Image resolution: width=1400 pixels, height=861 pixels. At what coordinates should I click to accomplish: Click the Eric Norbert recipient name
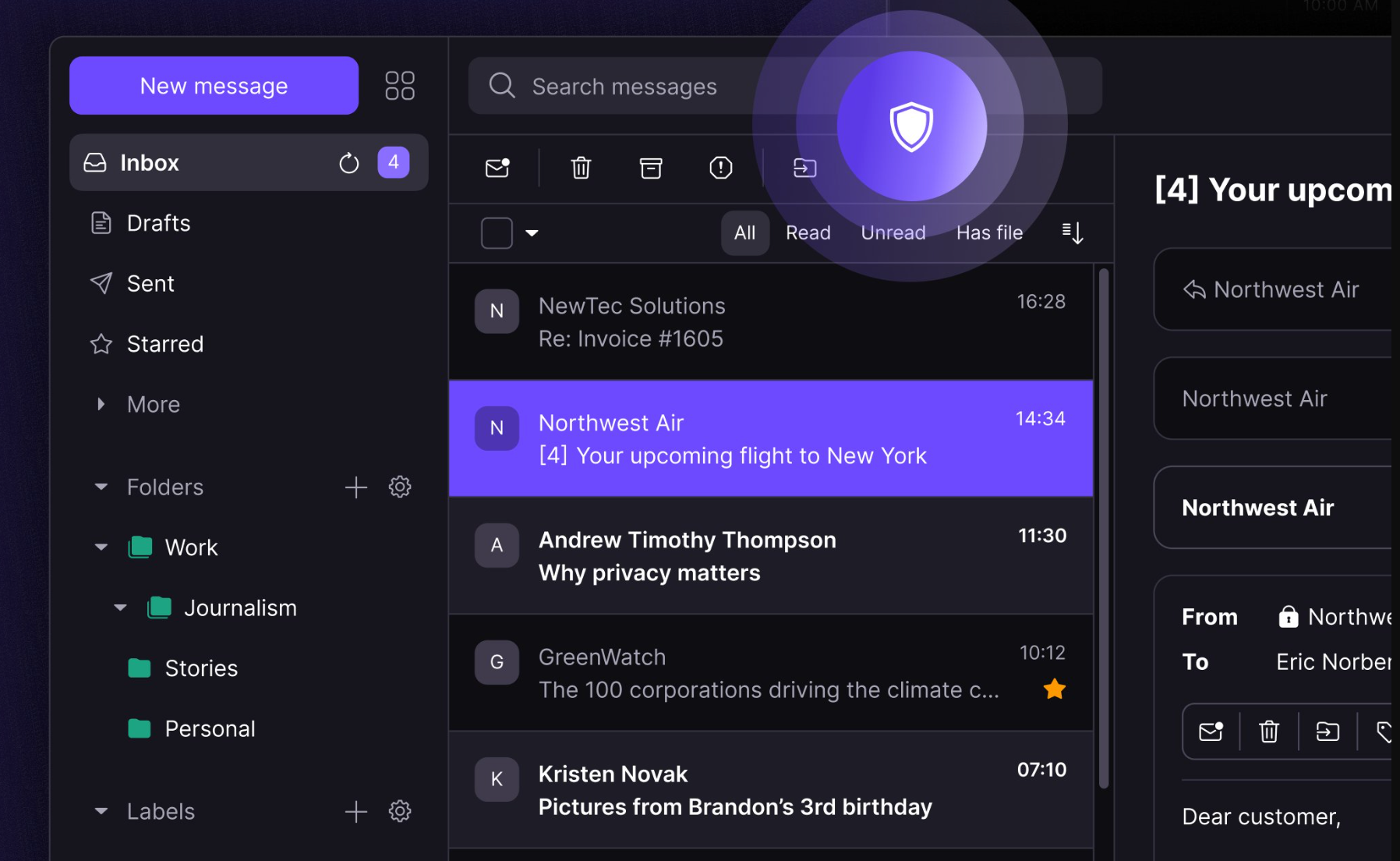pyautogui.click(x=1334, y=662)
